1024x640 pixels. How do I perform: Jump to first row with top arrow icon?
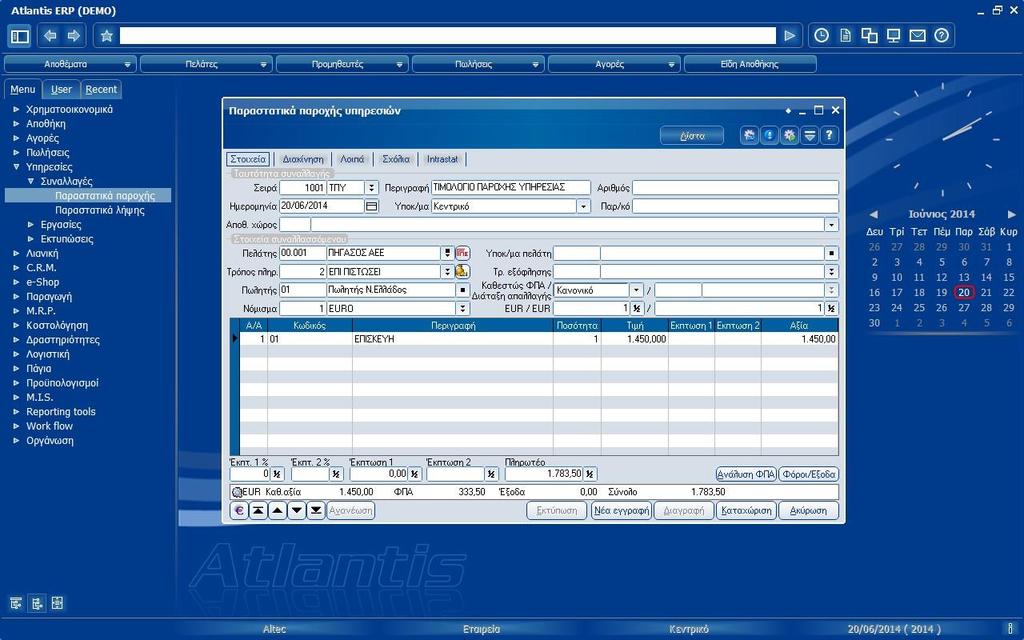click(x=258, y=511)
